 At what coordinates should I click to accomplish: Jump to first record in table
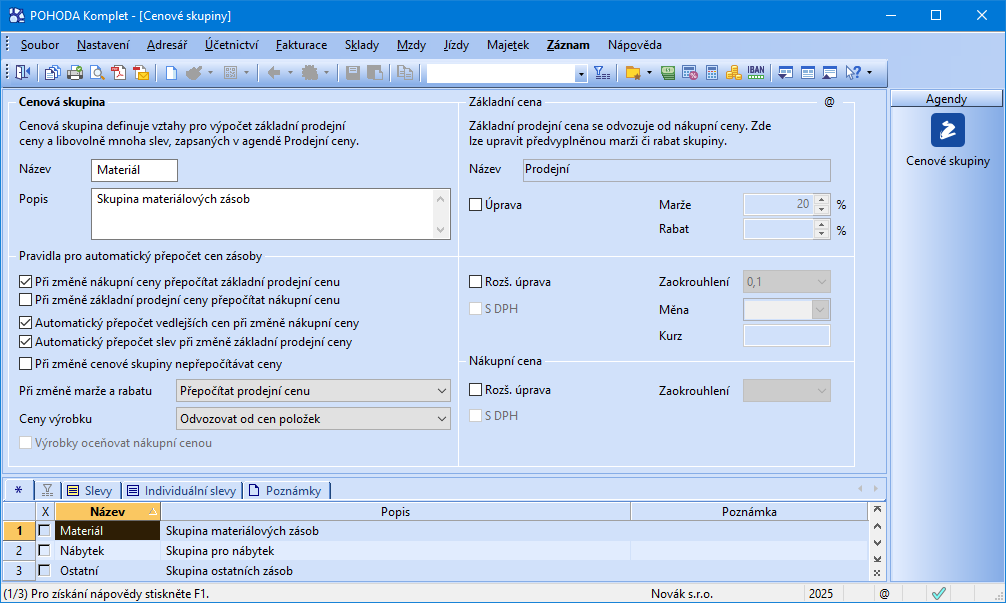[877, 509]
